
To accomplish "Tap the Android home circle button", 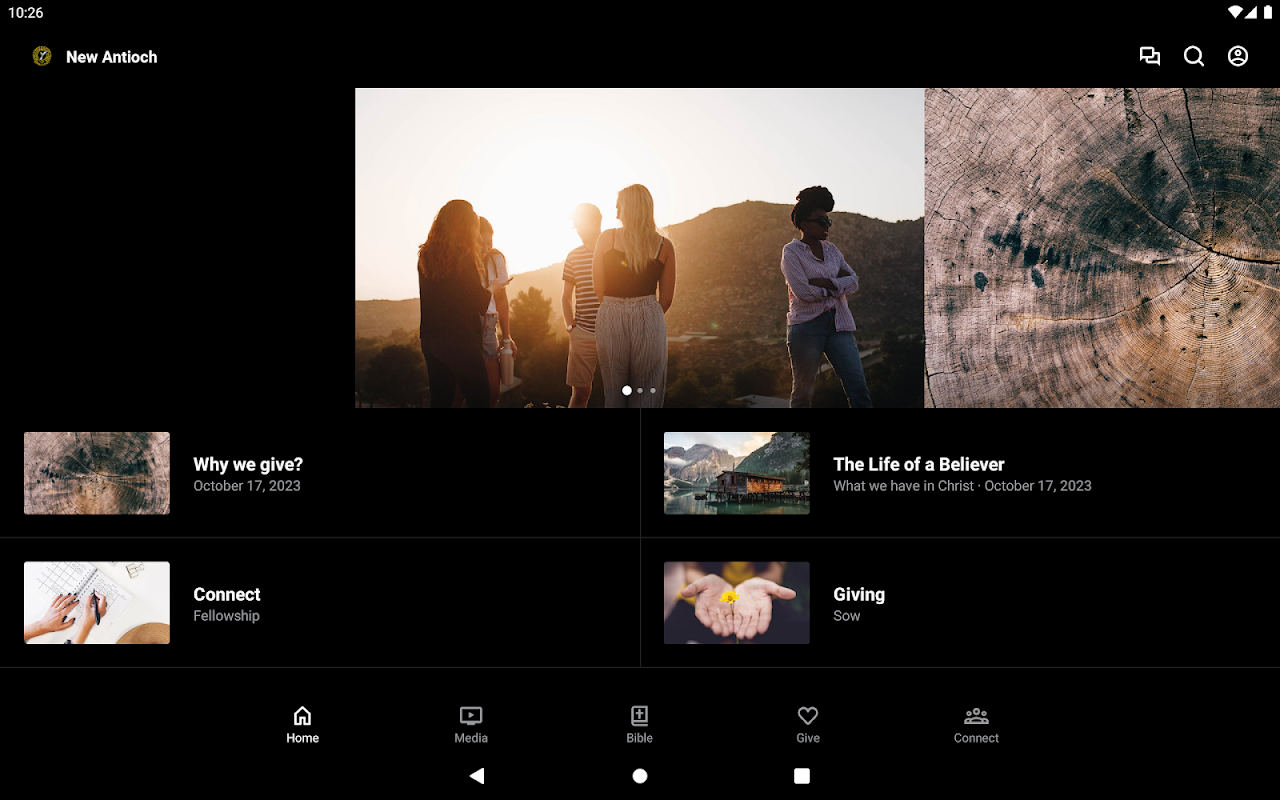I will (x=640, y=776).
